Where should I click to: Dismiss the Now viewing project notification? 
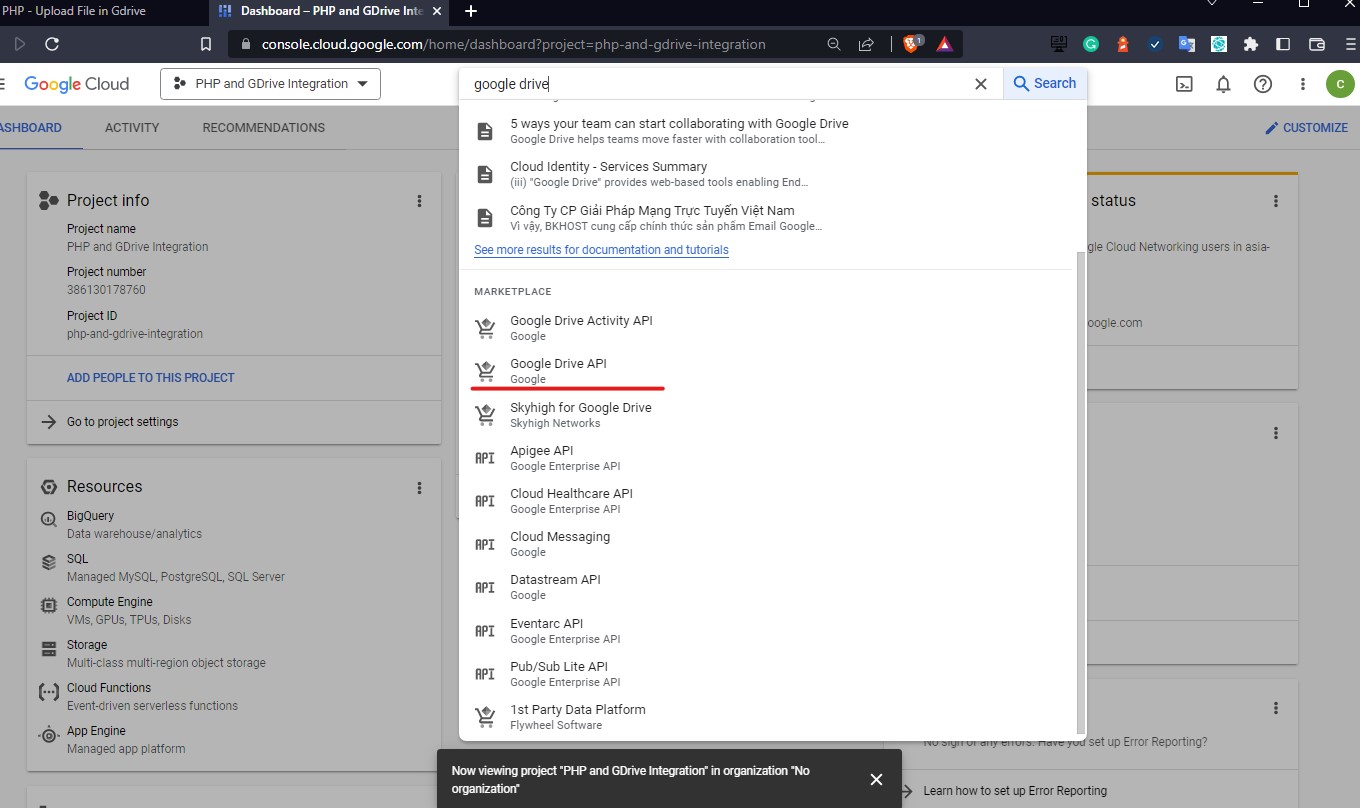click(876, 779)
